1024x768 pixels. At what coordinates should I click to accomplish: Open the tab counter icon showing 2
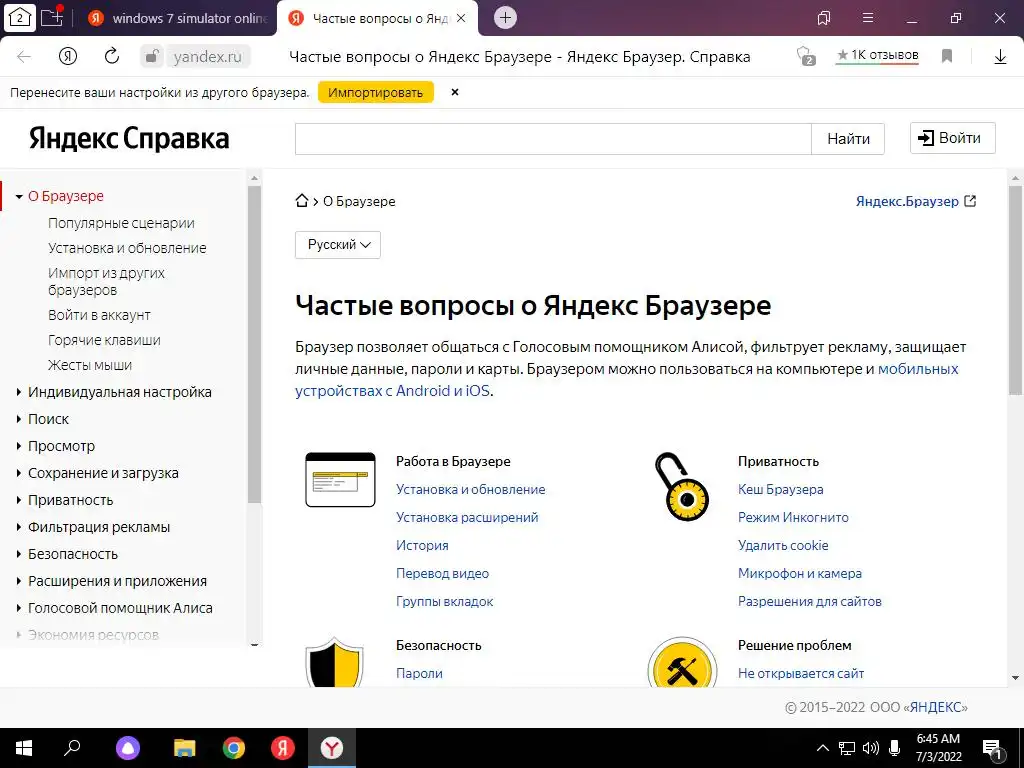20,18
